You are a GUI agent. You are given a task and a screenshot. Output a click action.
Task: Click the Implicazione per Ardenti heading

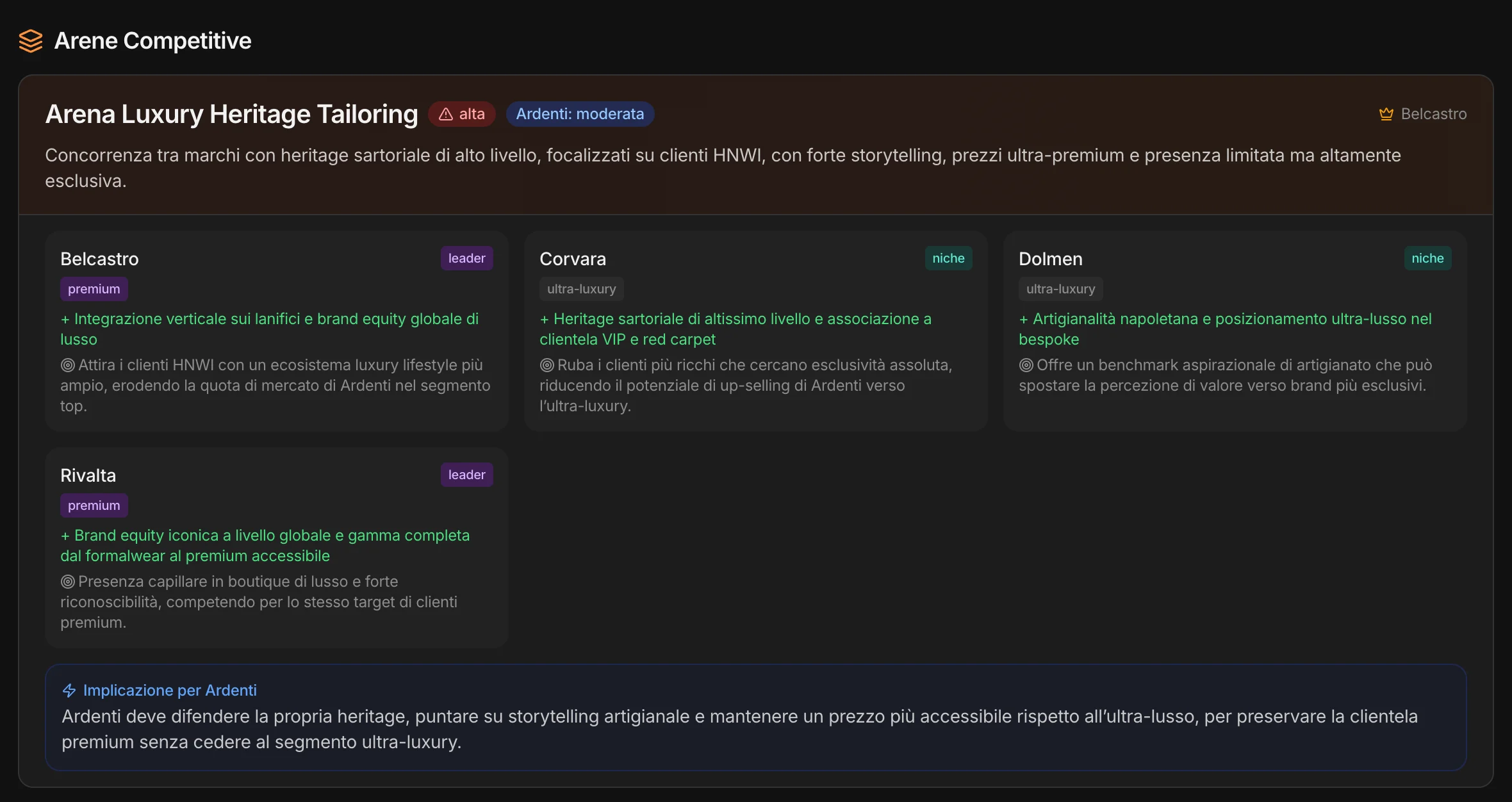click(x=170, y=691)
